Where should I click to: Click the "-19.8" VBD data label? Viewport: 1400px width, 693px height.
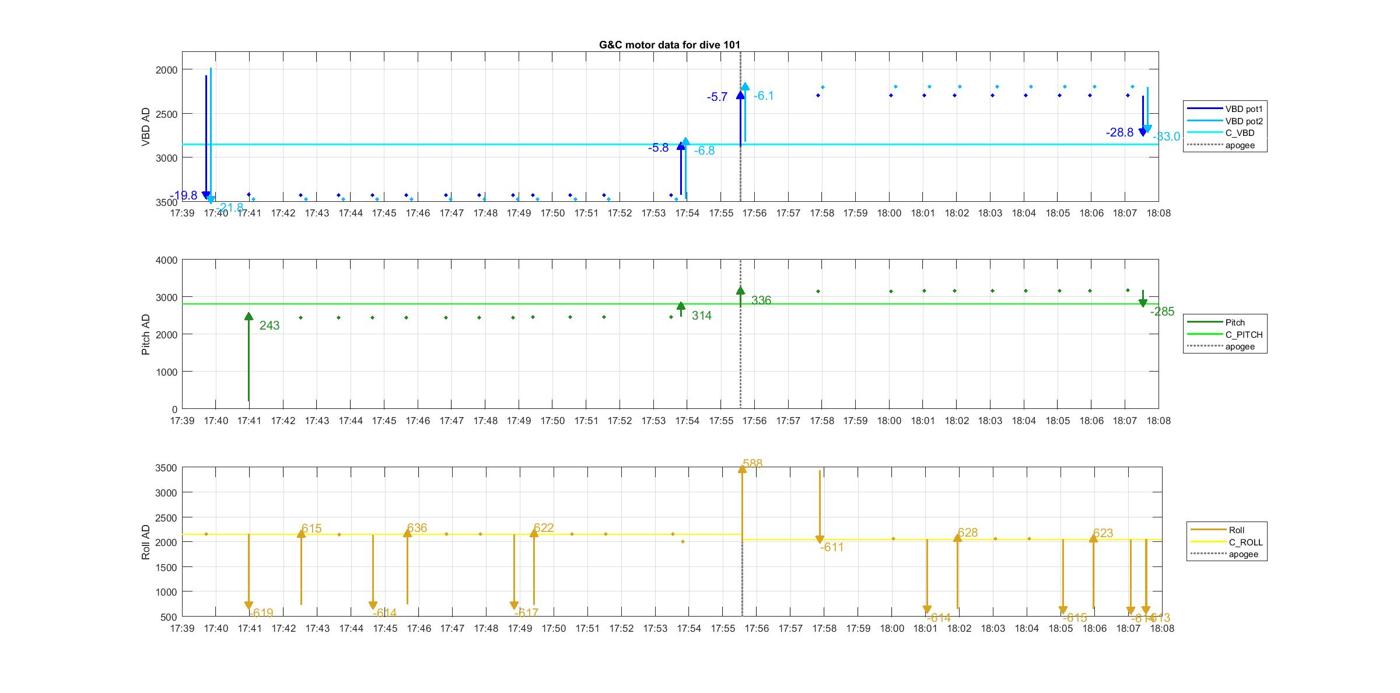click(184, 196)
